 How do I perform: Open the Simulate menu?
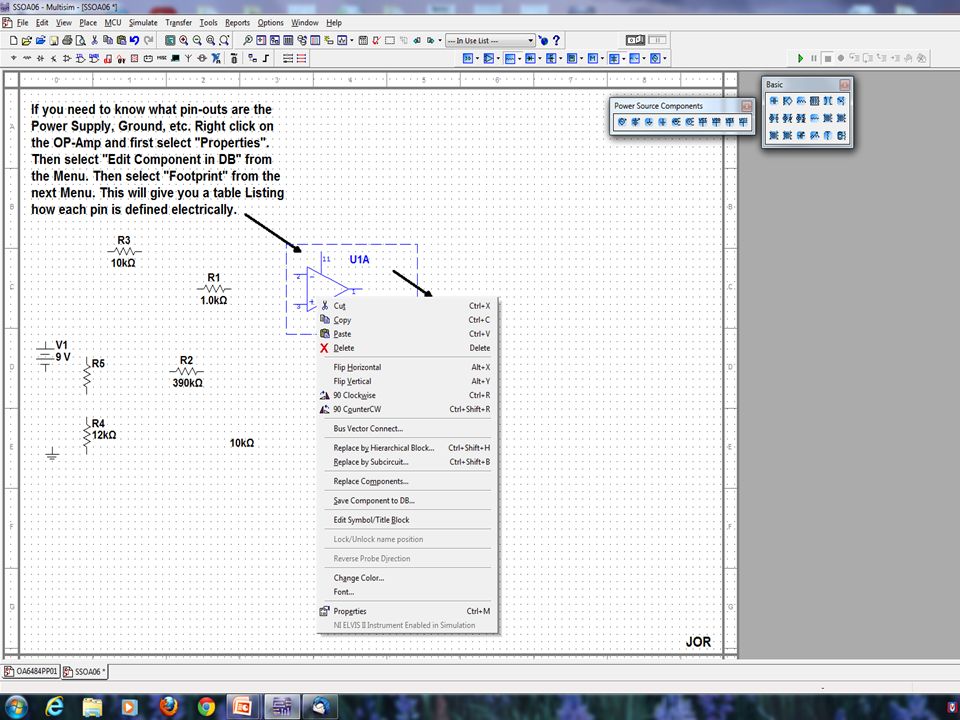pos(143,23)
